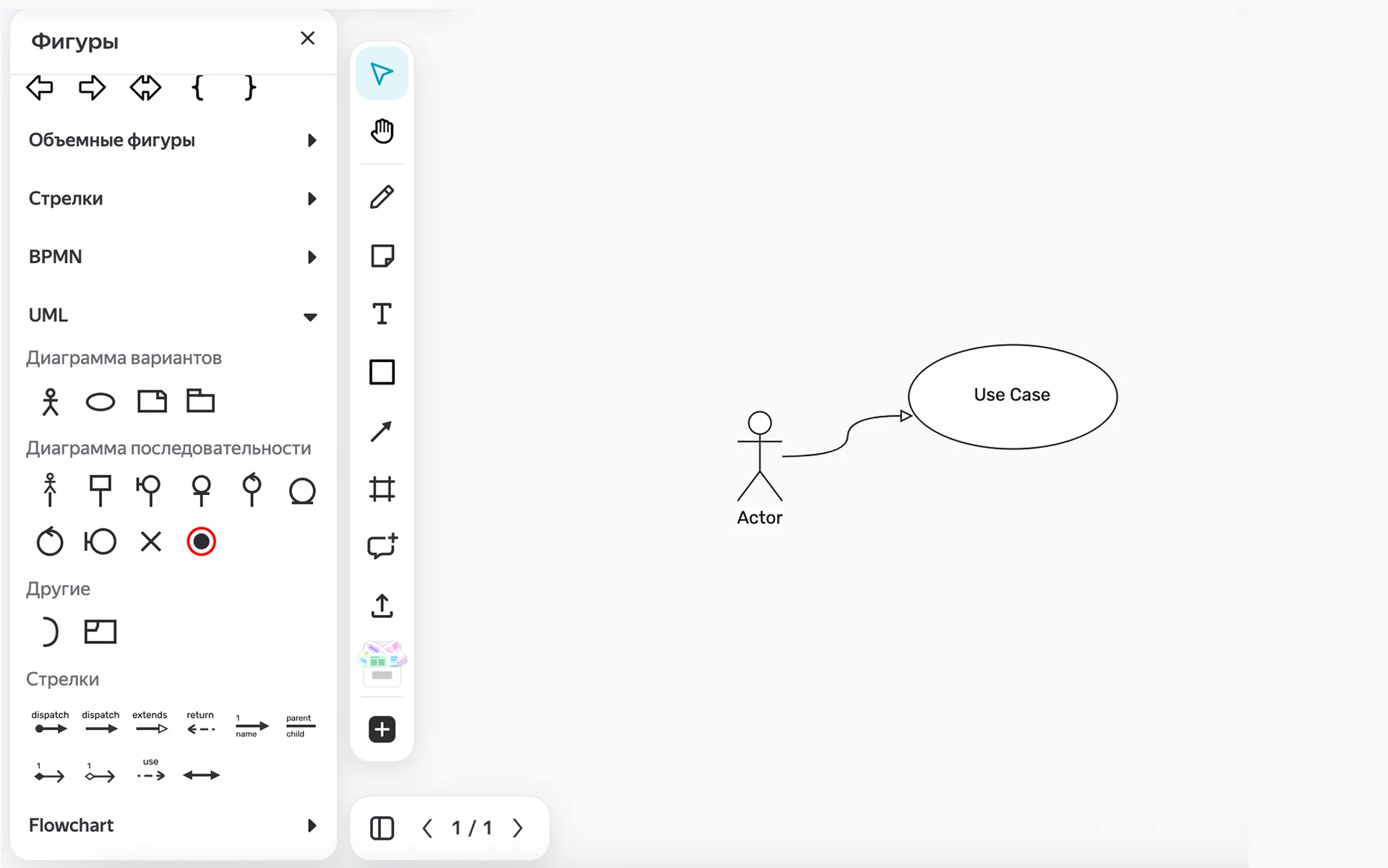The height and width of the screenshot is (868, 1388).
Task: Choose the double-headed arrow connector
Action: pos(201,775)
